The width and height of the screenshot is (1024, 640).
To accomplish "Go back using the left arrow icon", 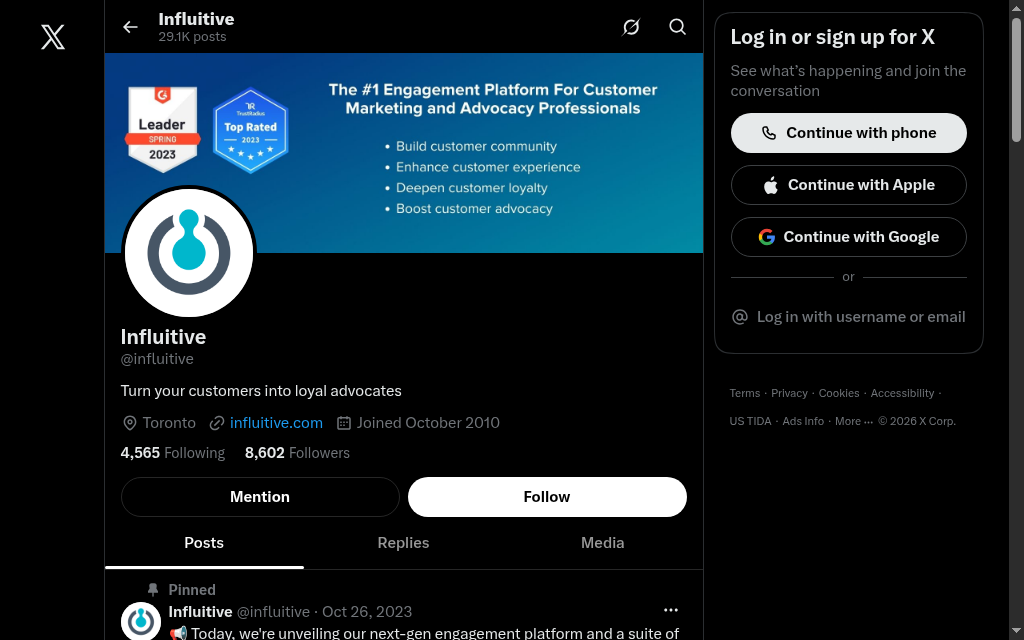I will pyautogui.click(x=130, y=27).
